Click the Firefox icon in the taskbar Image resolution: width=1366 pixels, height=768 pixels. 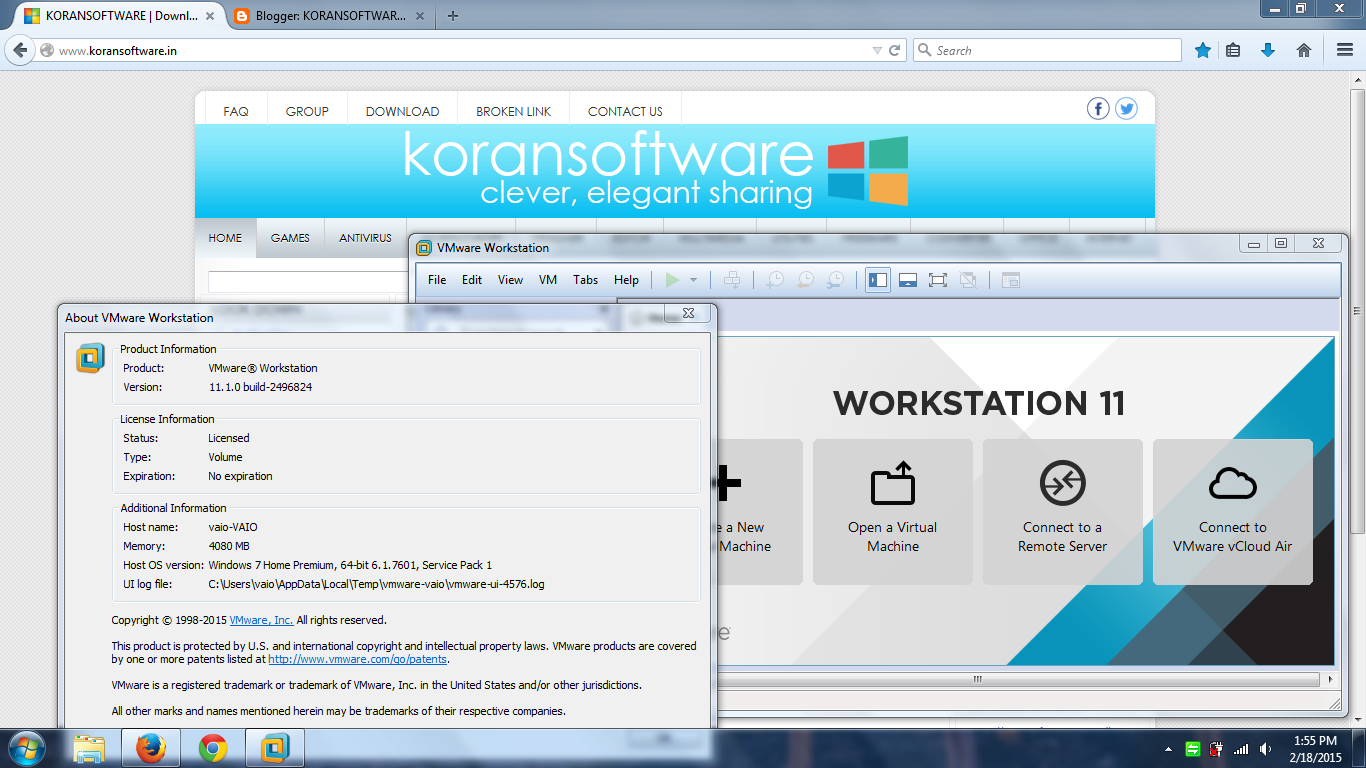click(x=150, y=748)
